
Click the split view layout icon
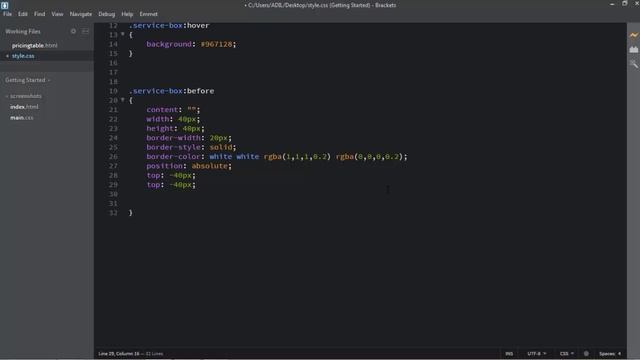(x=85, y=31)
